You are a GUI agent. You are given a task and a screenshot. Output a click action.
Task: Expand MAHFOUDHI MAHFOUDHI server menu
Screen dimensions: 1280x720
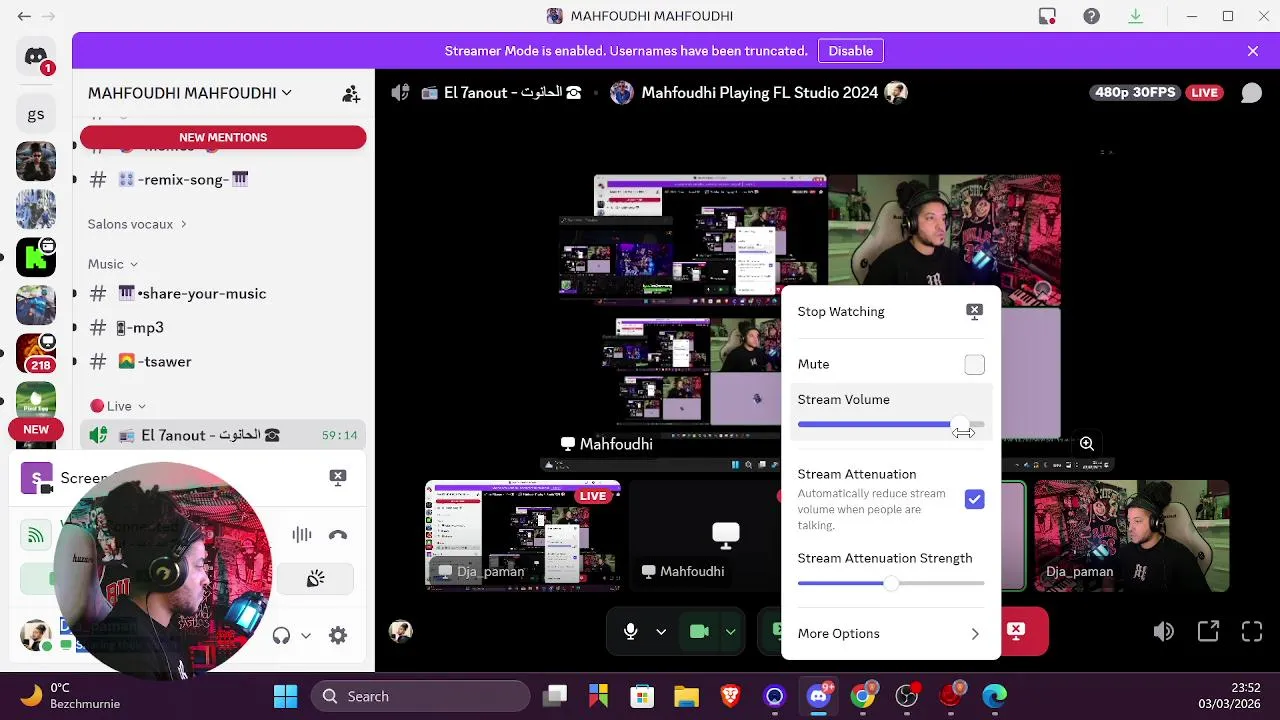click(190, 93)
